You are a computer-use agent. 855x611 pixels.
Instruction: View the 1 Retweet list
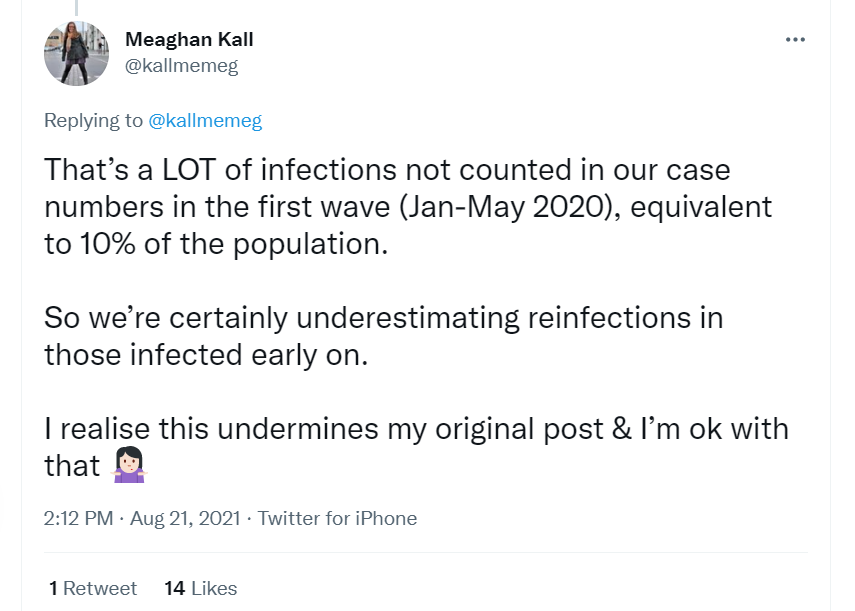pyautogui.click(x=93, y=589)
